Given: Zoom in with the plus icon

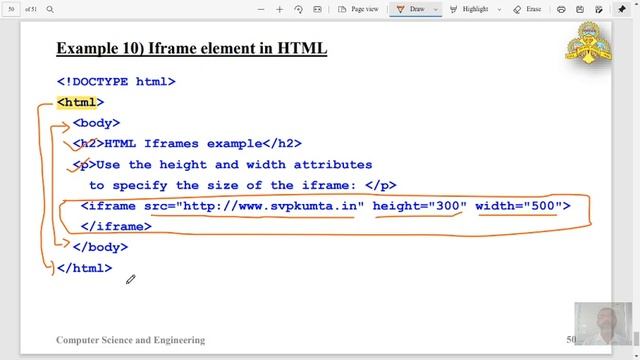Looking at the screenshot, I should click(280, 9).
